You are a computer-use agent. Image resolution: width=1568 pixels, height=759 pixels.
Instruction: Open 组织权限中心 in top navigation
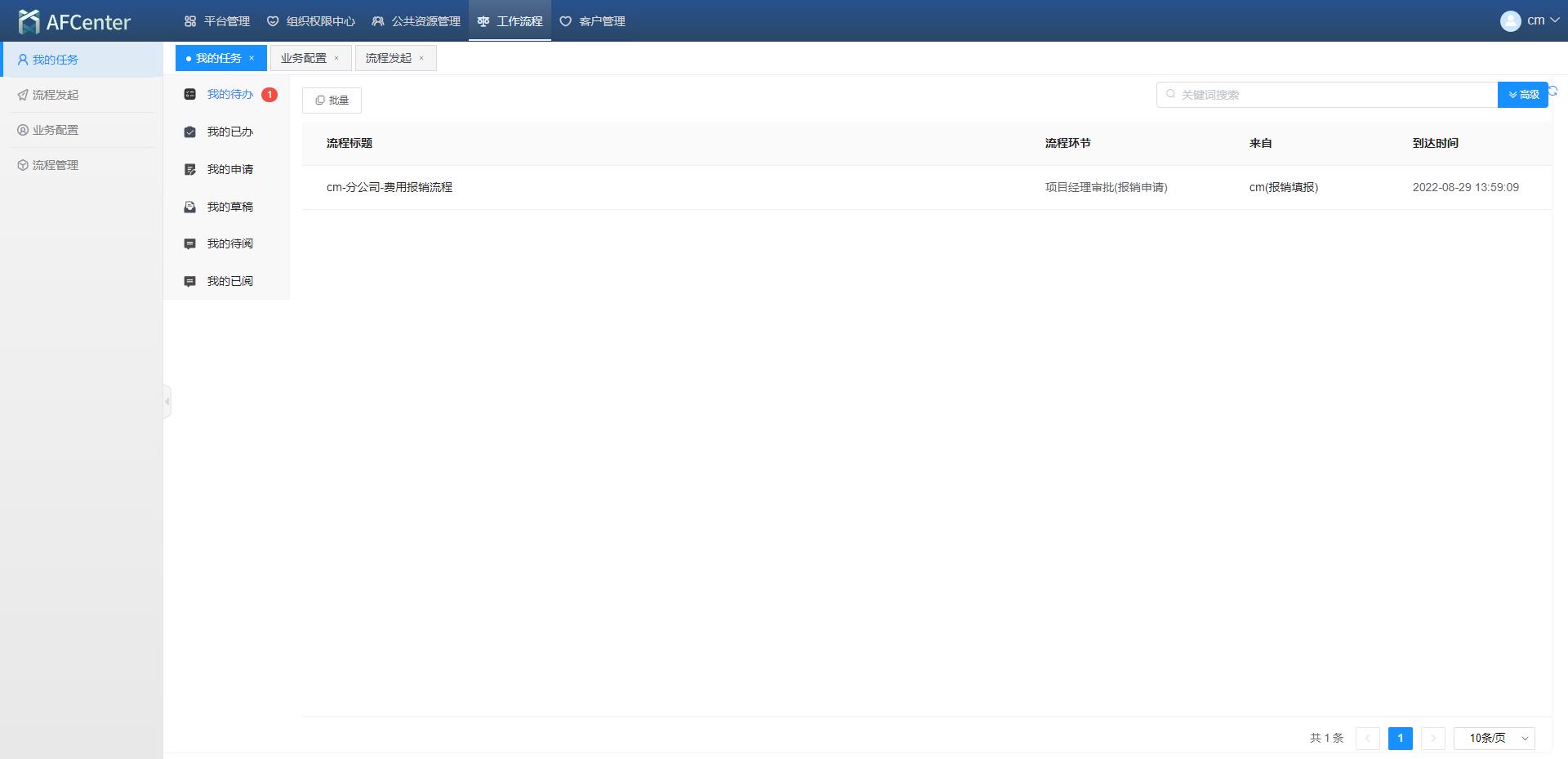(x=311, y=21)
